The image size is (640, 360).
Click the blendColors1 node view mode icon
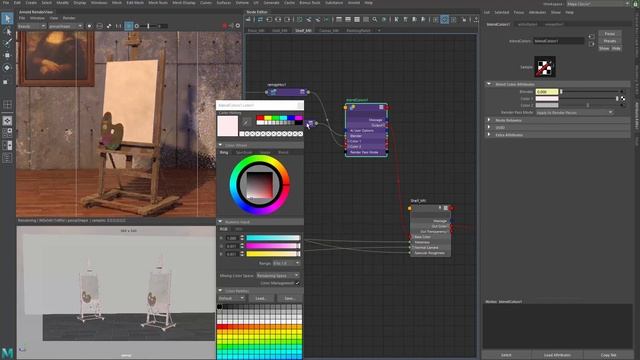click(381, 107)
